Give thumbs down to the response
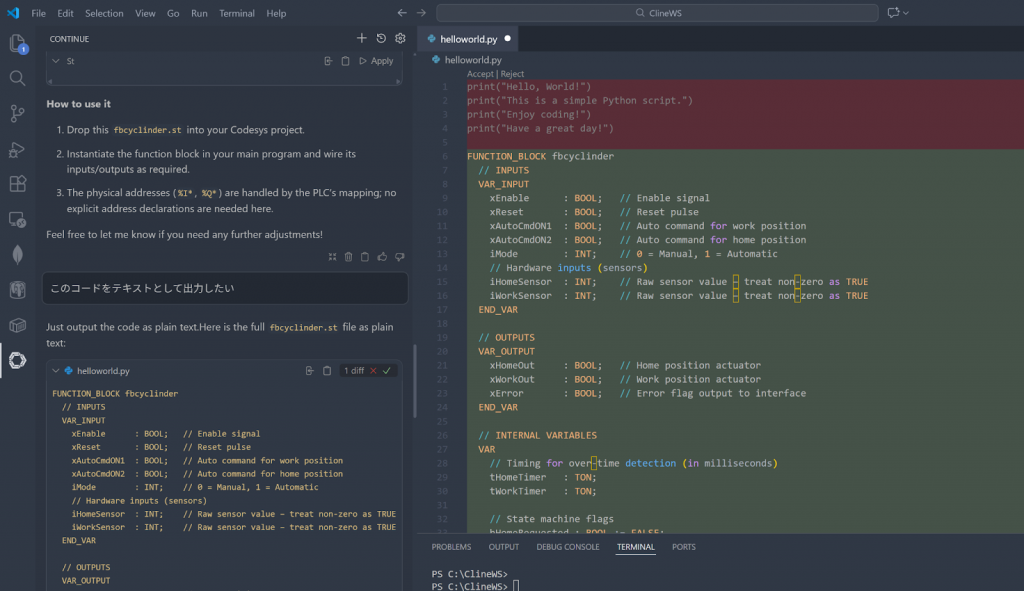Screen dimensions: 1024x591 pyautogui.click(x=398, y=257)
